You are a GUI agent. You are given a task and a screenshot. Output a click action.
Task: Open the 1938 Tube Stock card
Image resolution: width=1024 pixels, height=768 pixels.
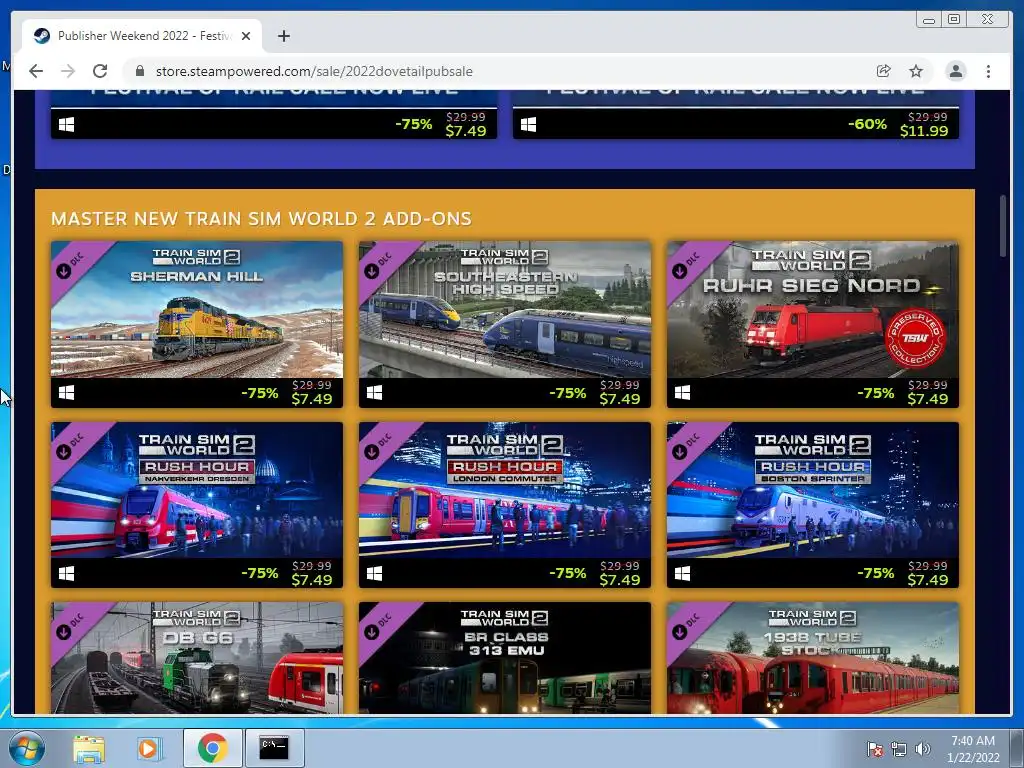tap(812, 658)
